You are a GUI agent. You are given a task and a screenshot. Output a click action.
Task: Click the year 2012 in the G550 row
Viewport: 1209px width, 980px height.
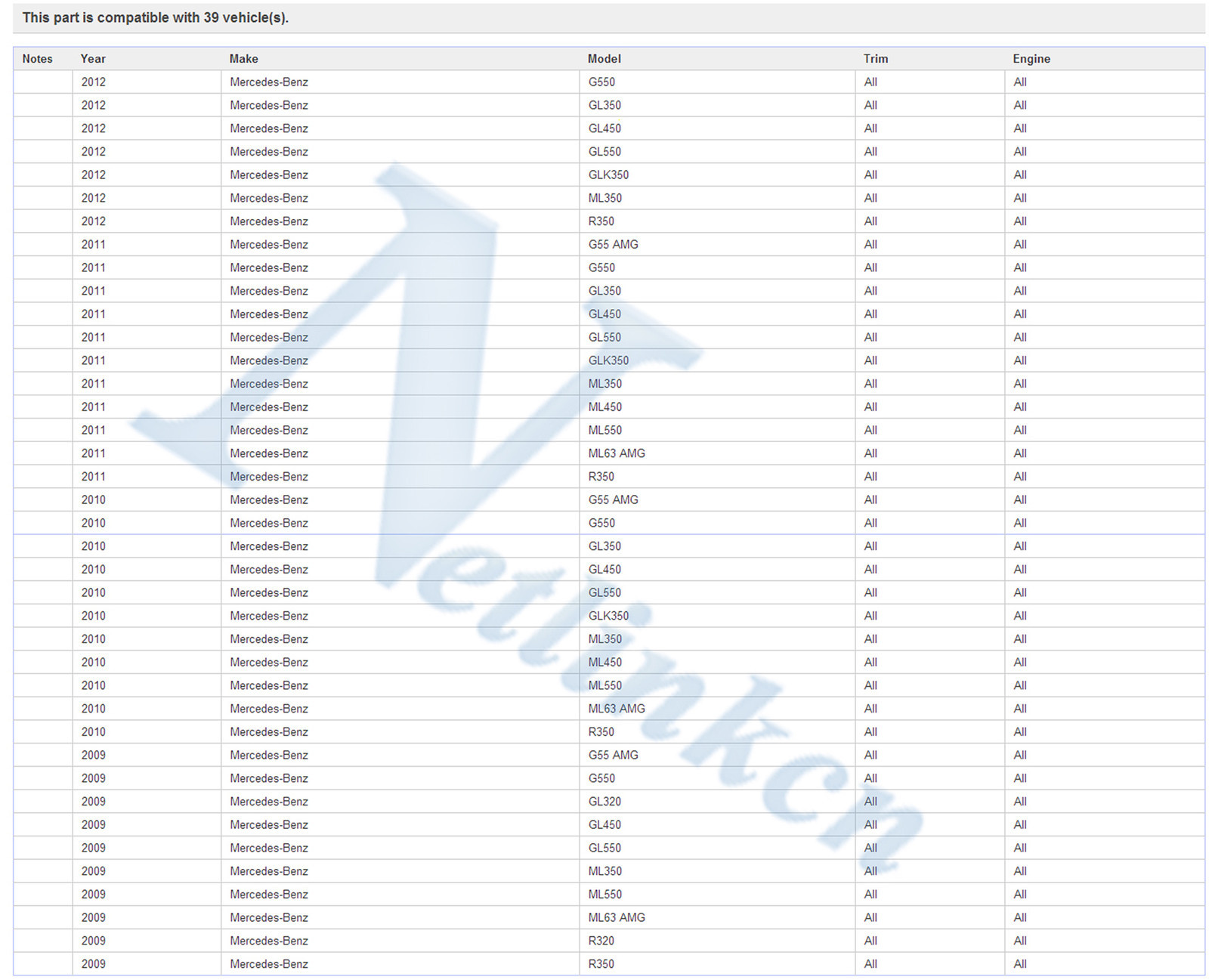coord(93,82)
